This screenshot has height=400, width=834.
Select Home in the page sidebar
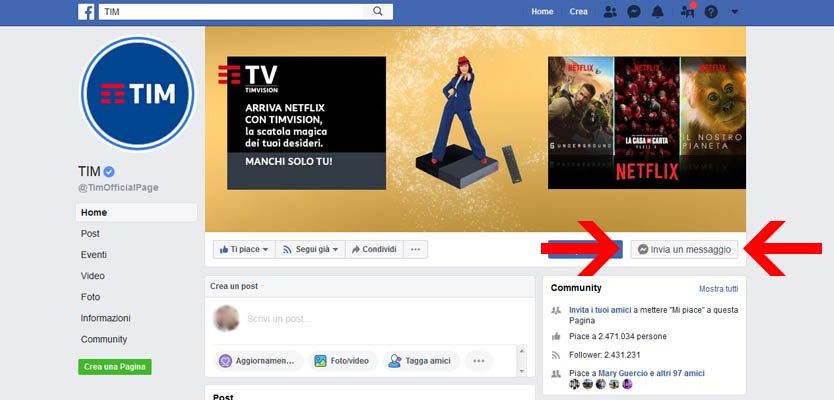[137, 212]
